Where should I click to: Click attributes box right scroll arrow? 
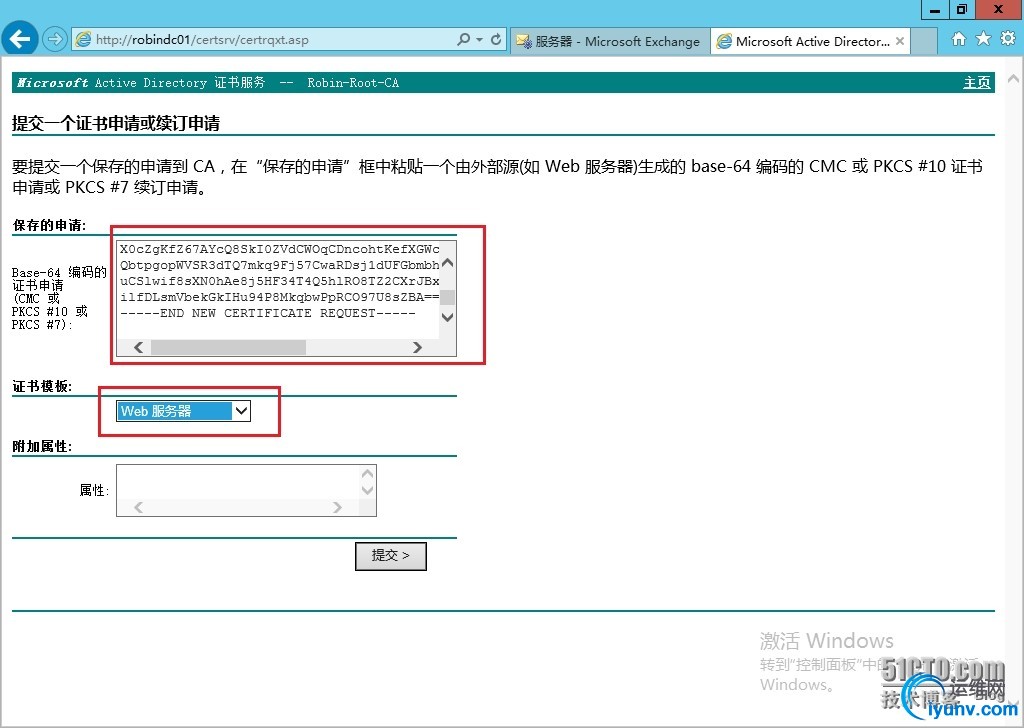pos(337,507)
